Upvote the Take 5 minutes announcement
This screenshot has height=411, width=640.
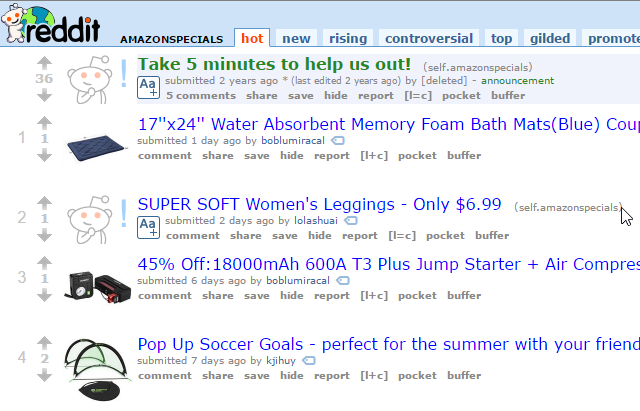point(44,63)
